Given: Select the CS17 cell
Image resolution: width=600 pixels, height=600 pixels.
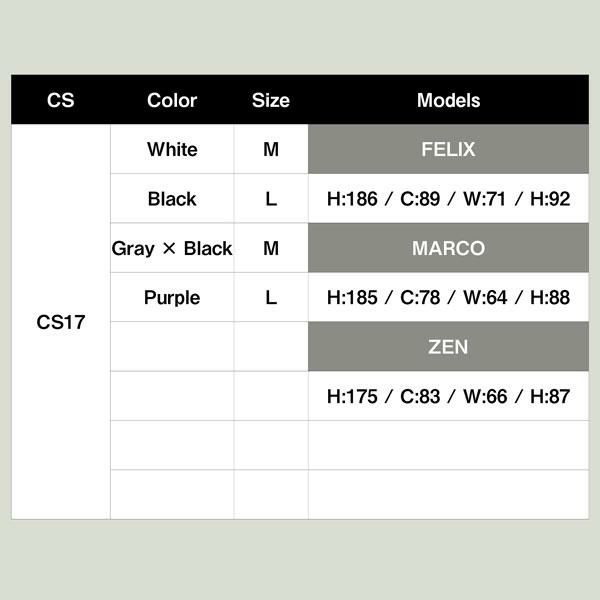Looking at the screenshot, I should pos(60,322).
